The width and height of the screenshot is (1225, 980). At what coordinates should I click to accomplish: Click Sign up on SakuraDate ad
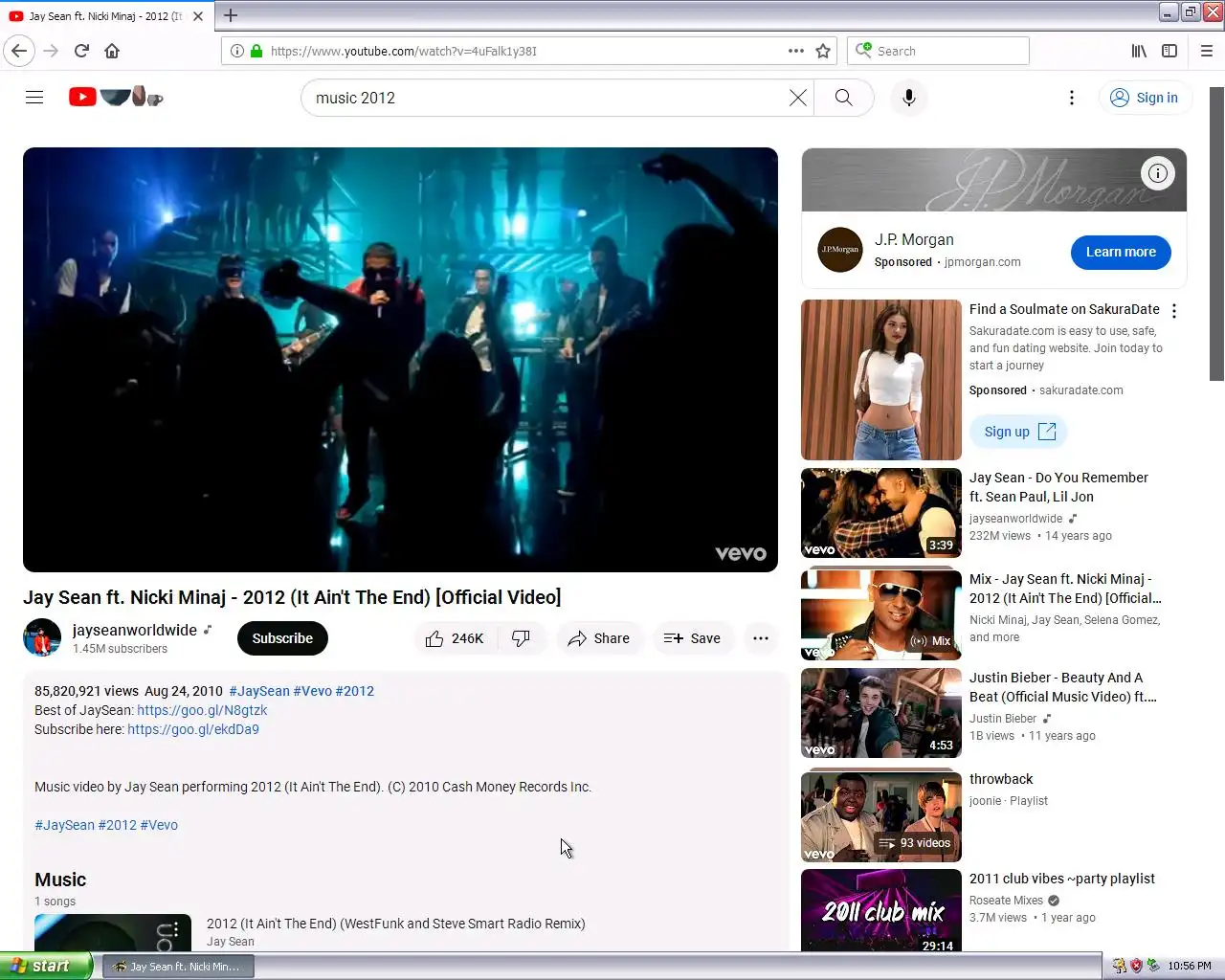(x=1018, y=432)
